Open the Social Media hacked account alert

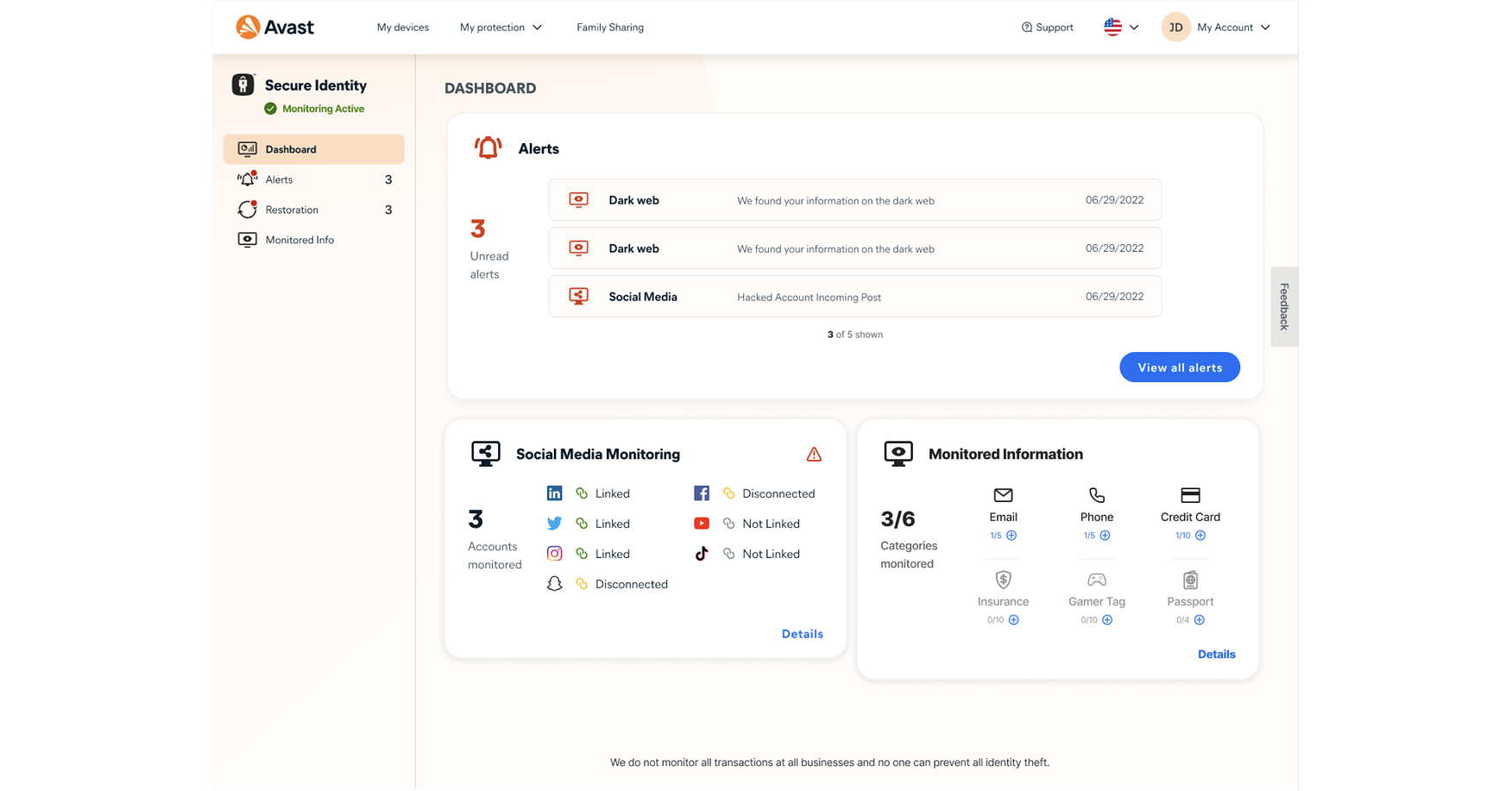click(855, 297)
